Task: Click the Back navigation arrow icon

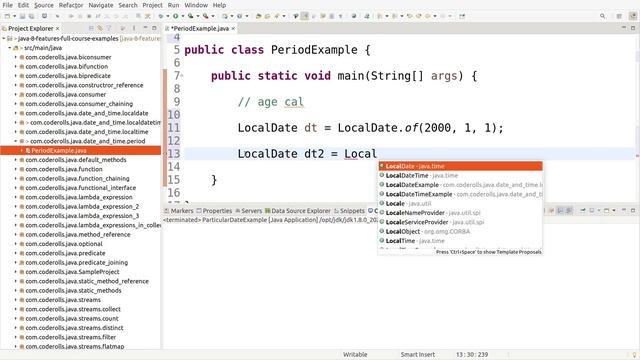Action: [428, 16]
